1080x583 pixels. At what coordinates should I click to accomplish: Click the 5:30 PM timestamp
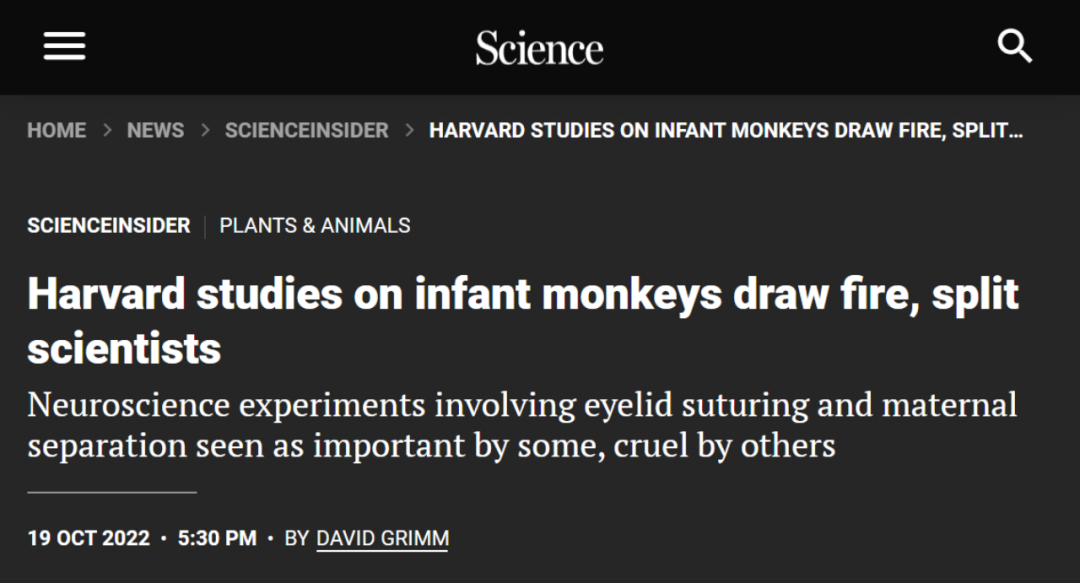[x=217, y=538]
